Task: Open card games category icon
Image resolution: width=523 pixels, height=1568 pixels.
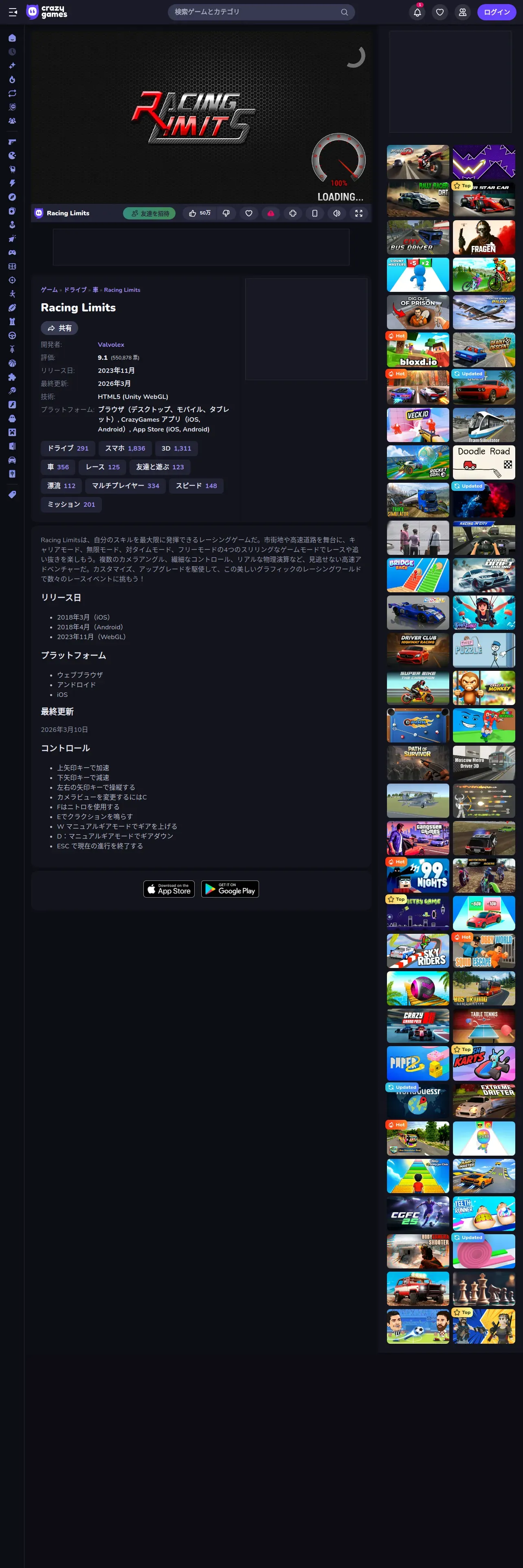Action: [x=12, y=211]
